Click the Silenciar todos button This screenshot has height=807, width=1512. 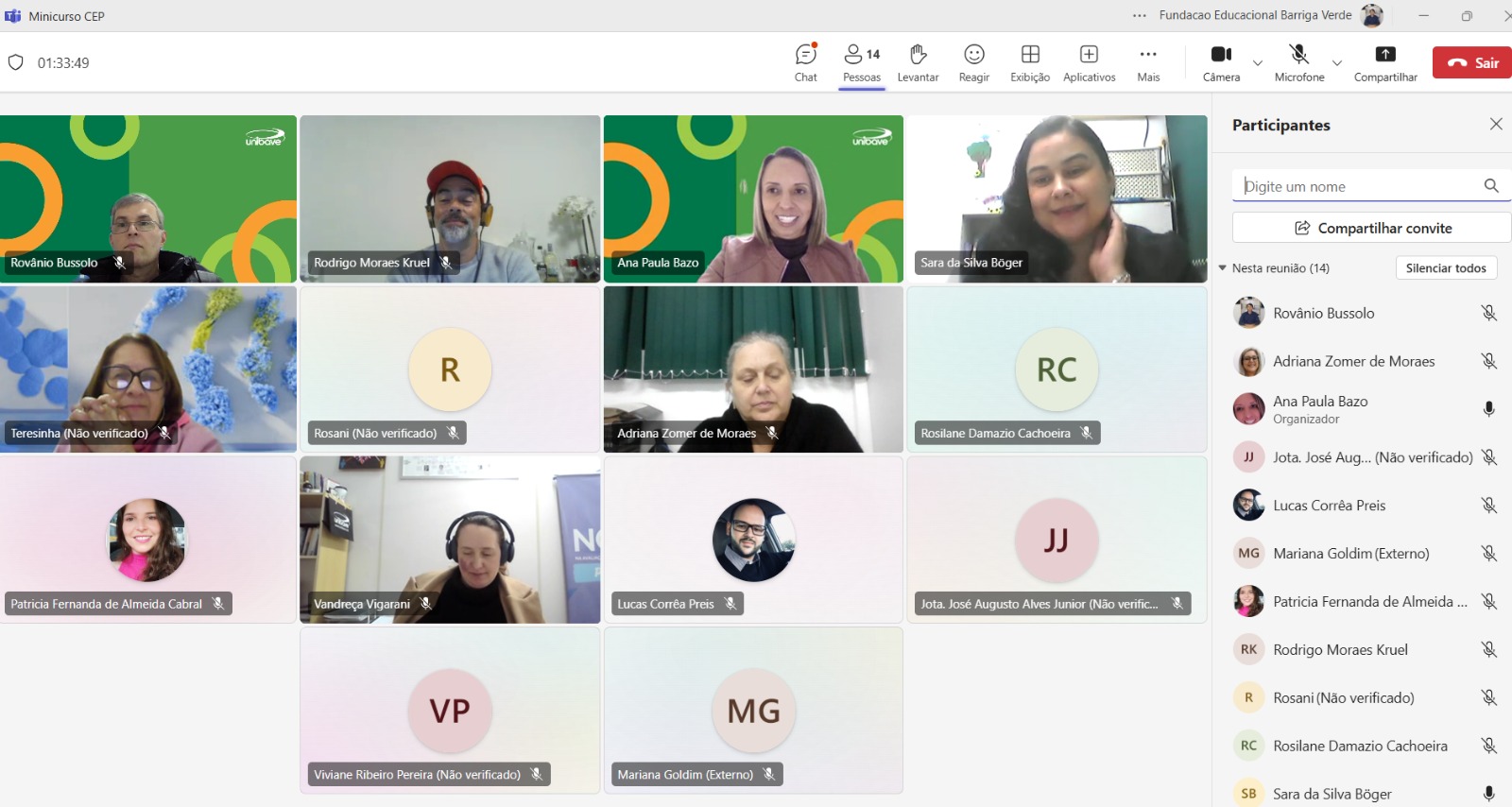[1445, 268]
